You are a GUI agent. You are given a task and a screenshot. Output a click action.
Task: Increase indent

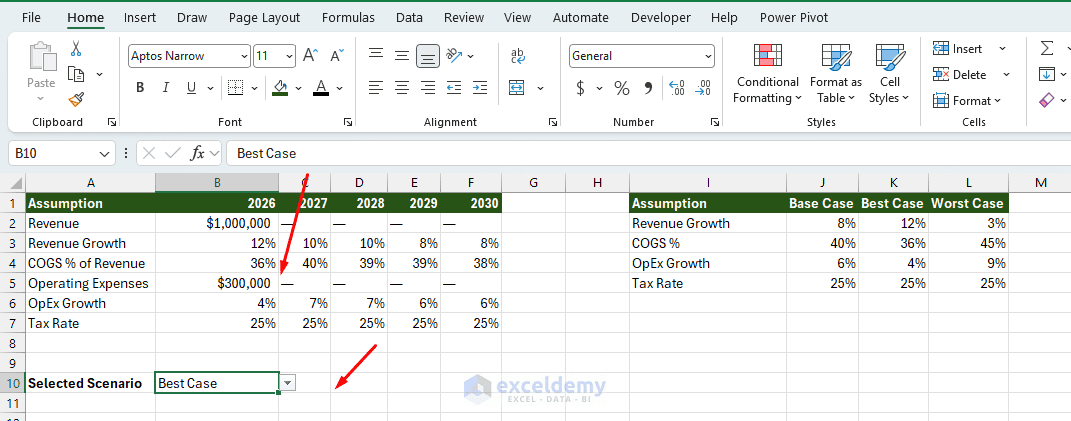(479, 87)
